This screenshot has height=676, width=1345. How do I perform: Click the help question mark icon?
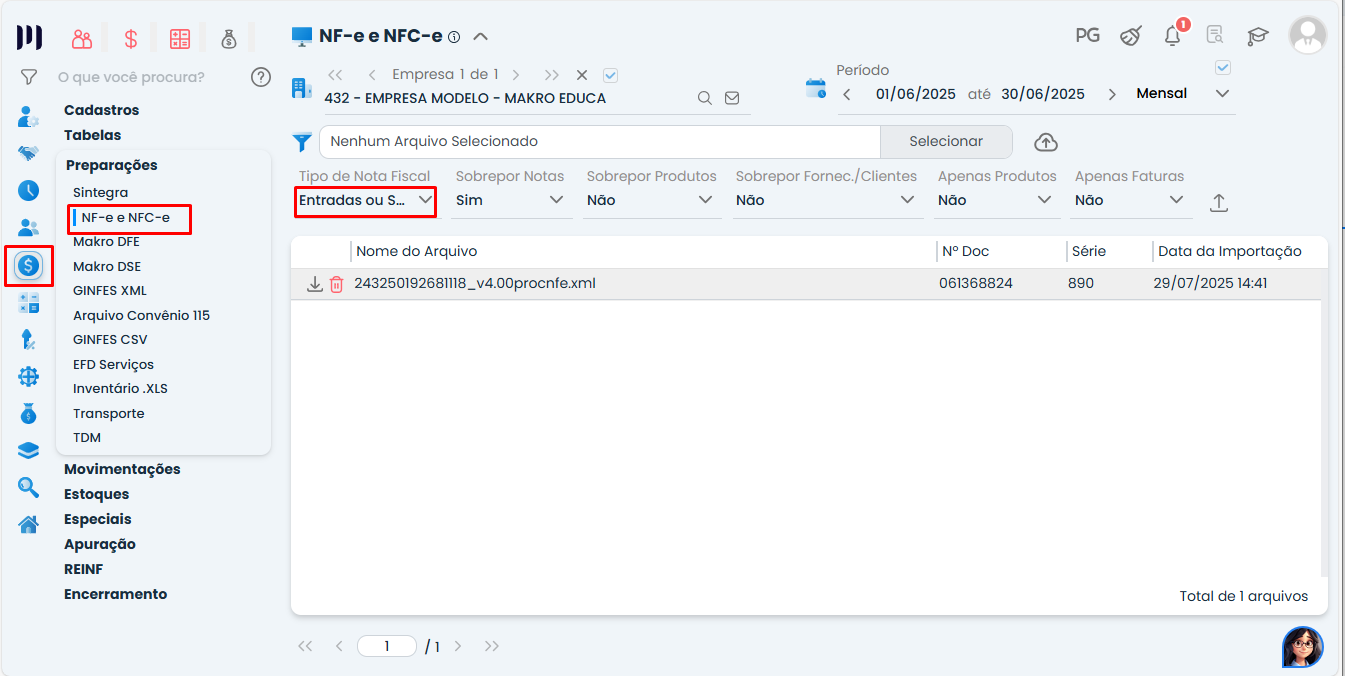point(261,77)
